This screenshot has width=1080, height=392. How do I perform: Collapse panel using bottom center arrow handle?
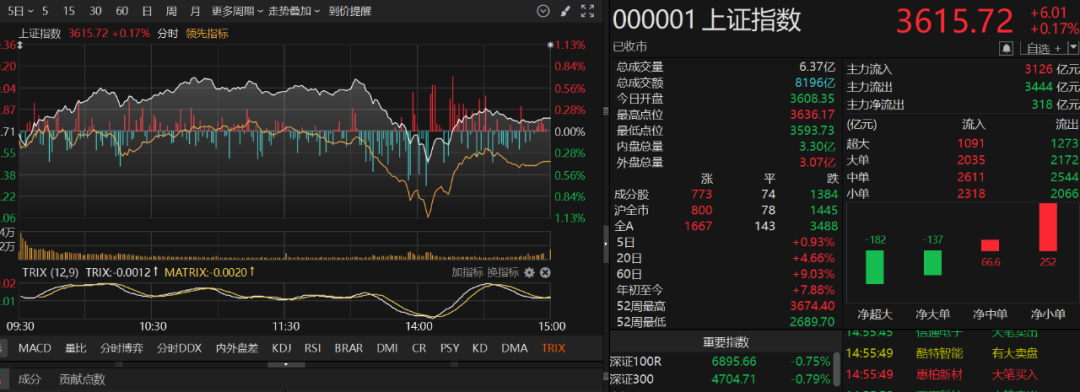(x=286, y=364)
